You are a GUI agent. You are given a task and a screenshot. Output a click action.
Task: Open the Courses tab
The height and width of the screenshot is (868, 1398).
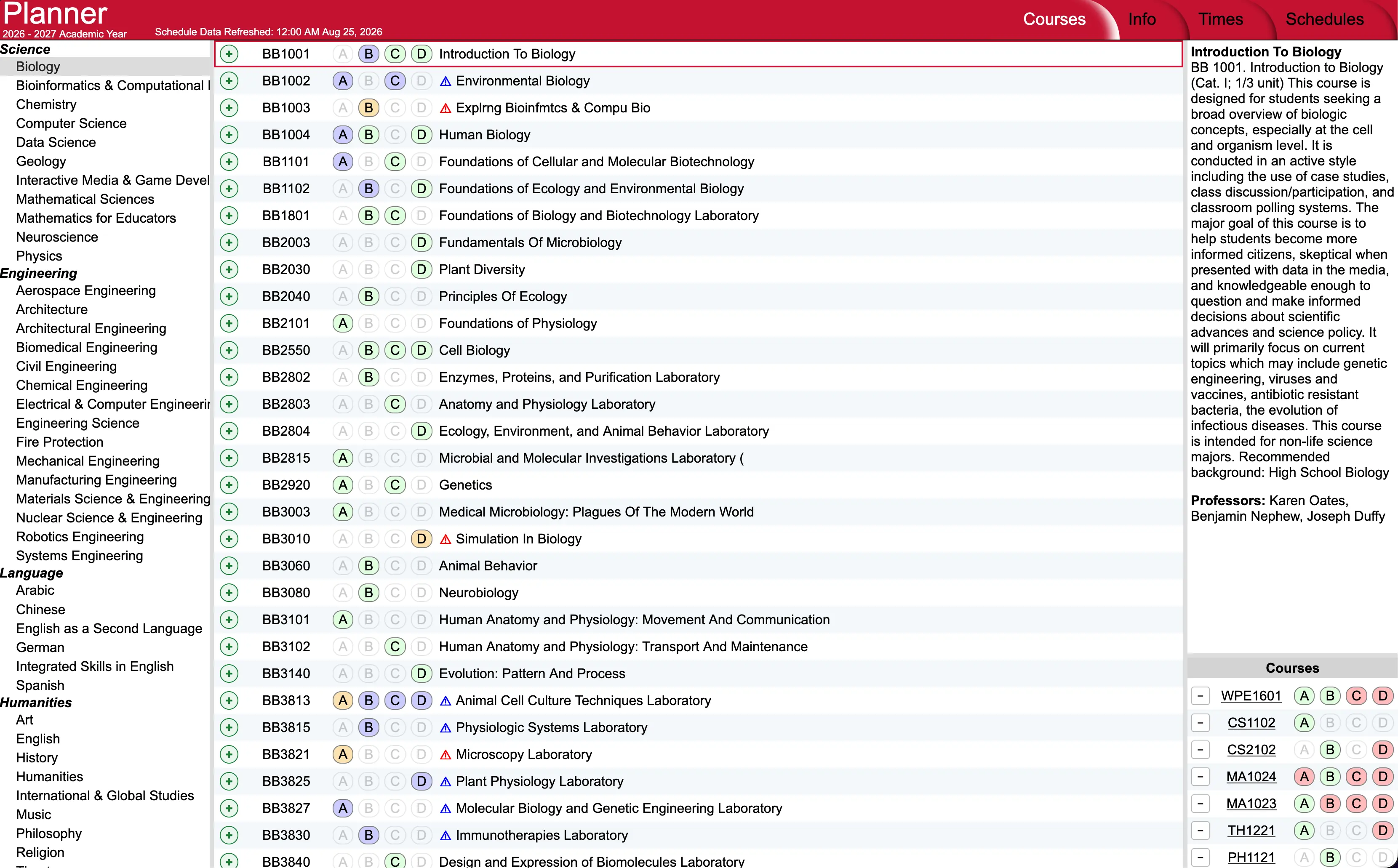[1054, 19]
